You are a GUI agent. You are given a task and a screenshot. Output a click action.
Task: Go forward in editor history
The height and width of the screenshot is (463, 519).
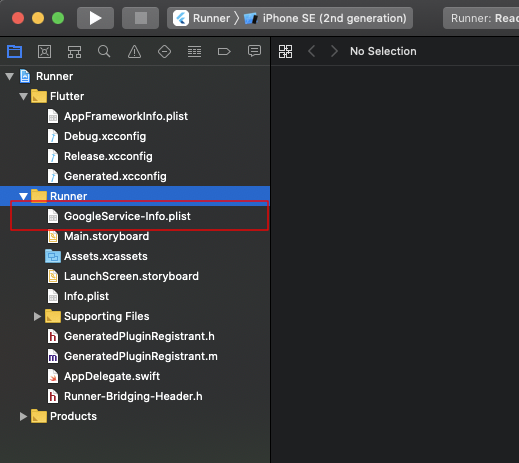(x=334, y=51)
